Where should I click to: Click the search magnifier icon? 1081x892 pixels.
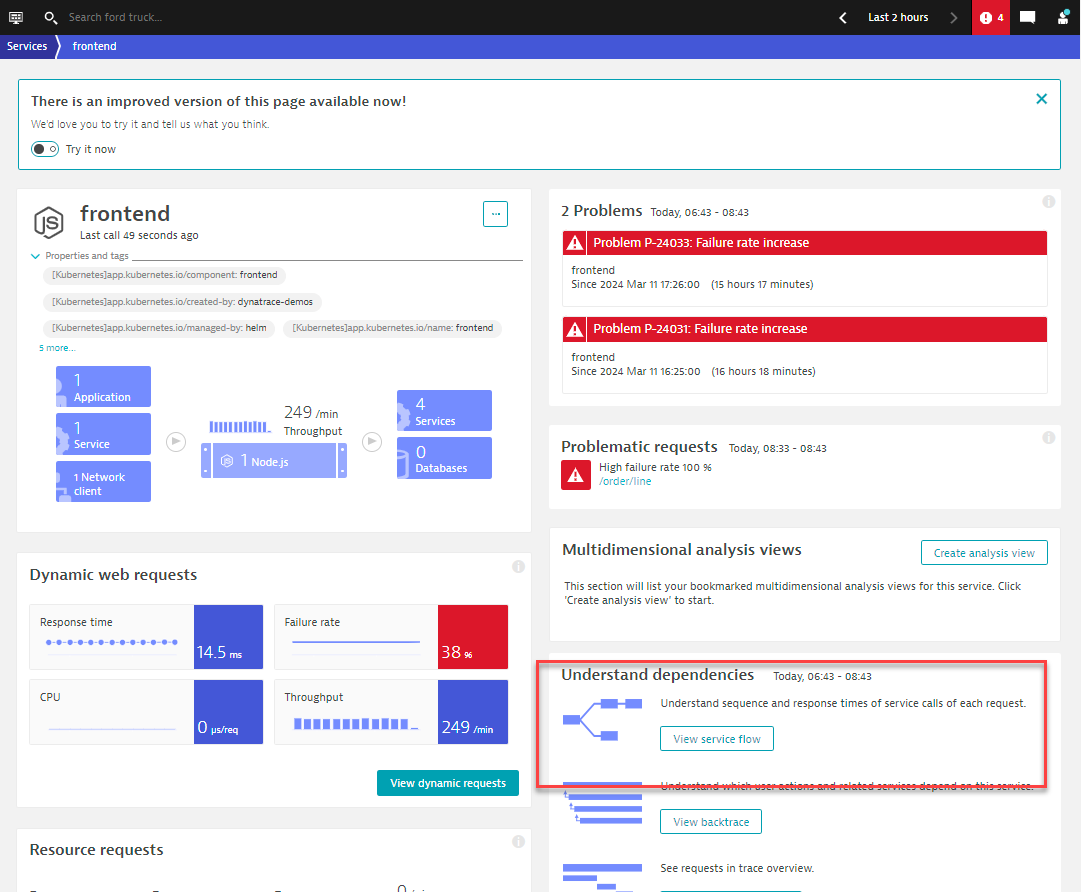51,17
